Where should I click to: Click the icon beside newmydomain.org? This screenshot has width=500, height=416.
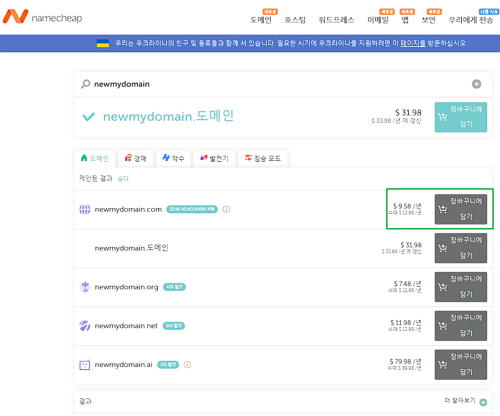(x=85, y=287)
